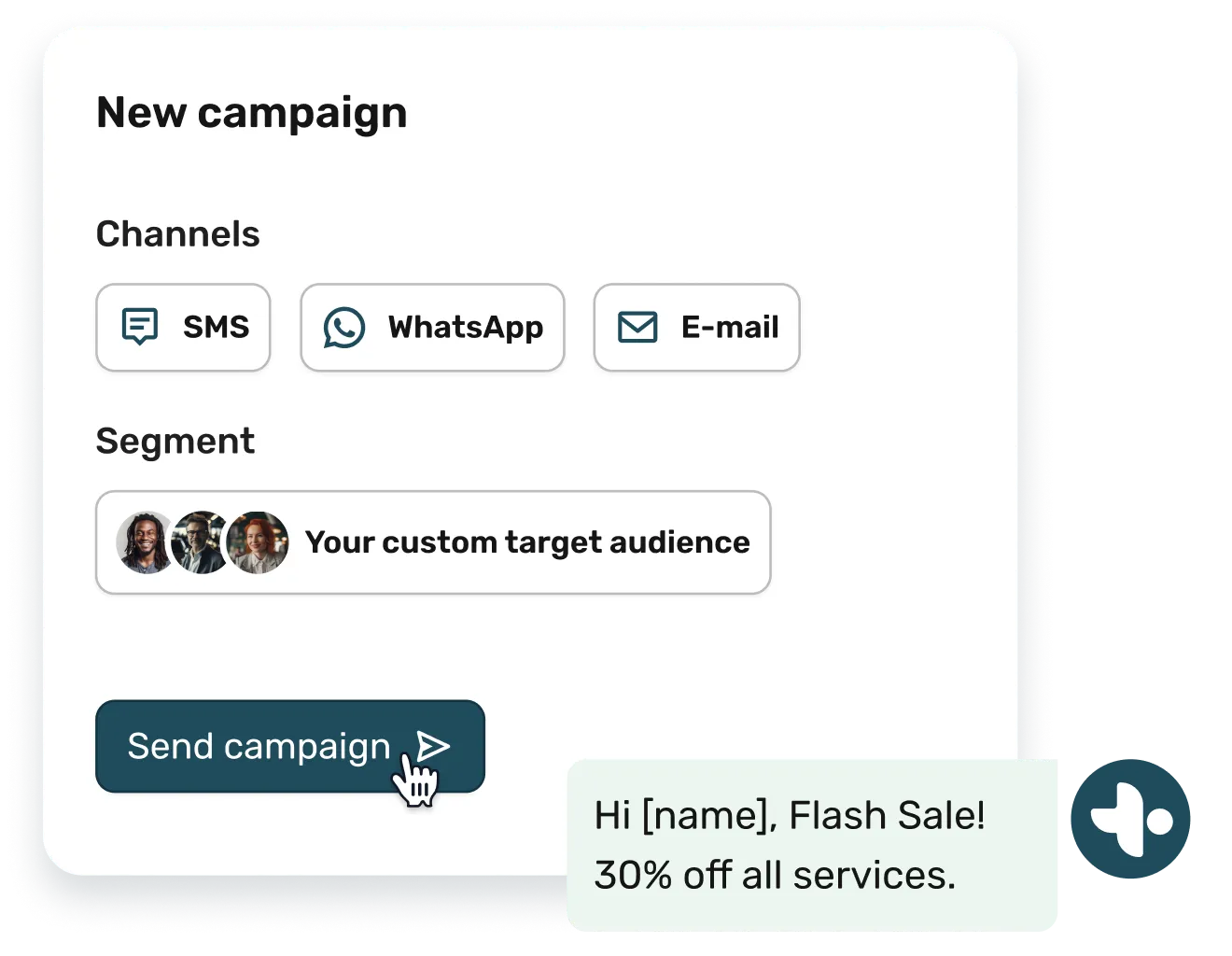Select the Segment section label
The width and height of the screenshot is (1232, 956).
(175, 440)
